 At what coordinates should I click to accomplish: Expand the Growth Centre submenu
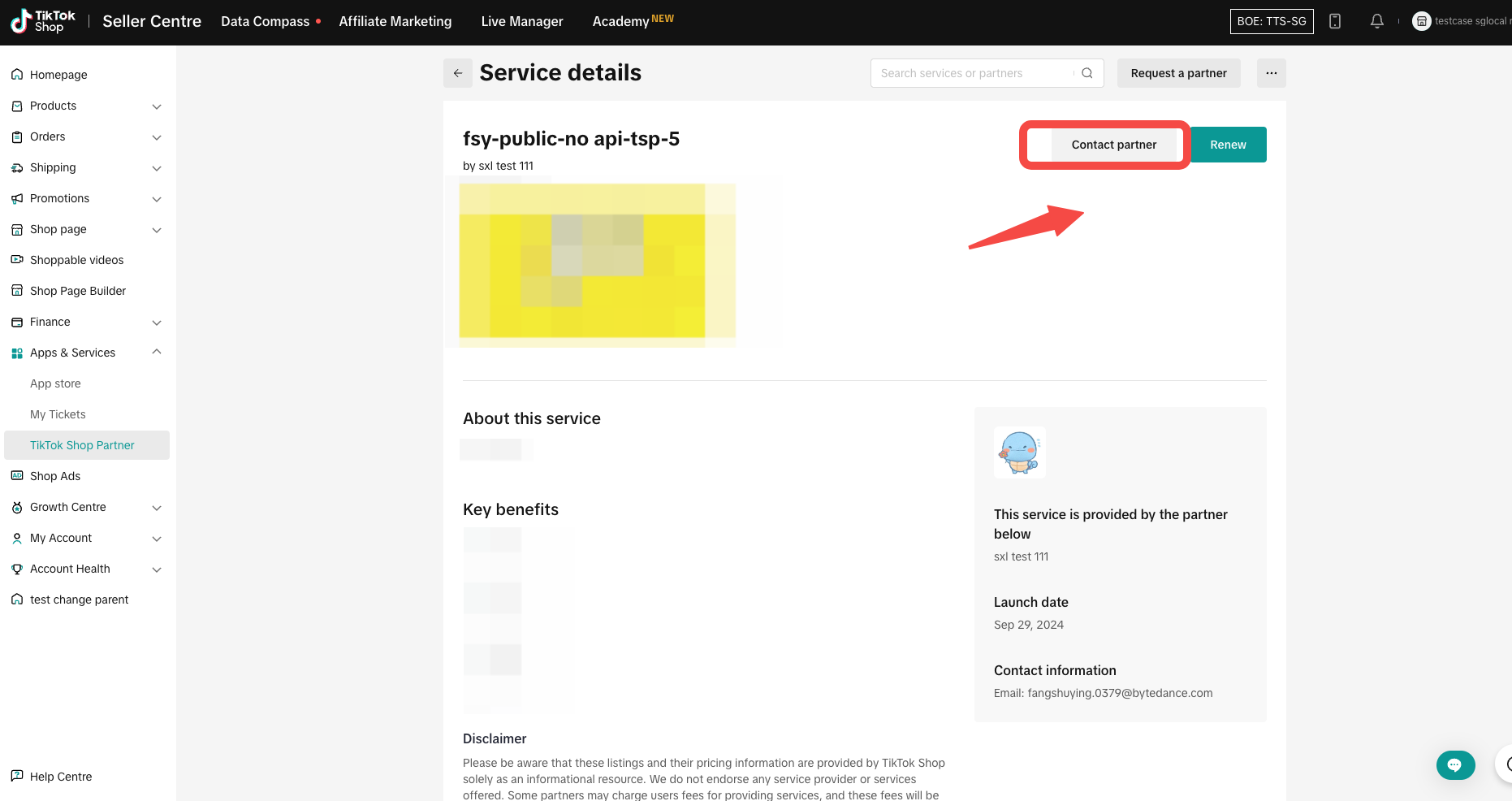[x=157, y=508]
